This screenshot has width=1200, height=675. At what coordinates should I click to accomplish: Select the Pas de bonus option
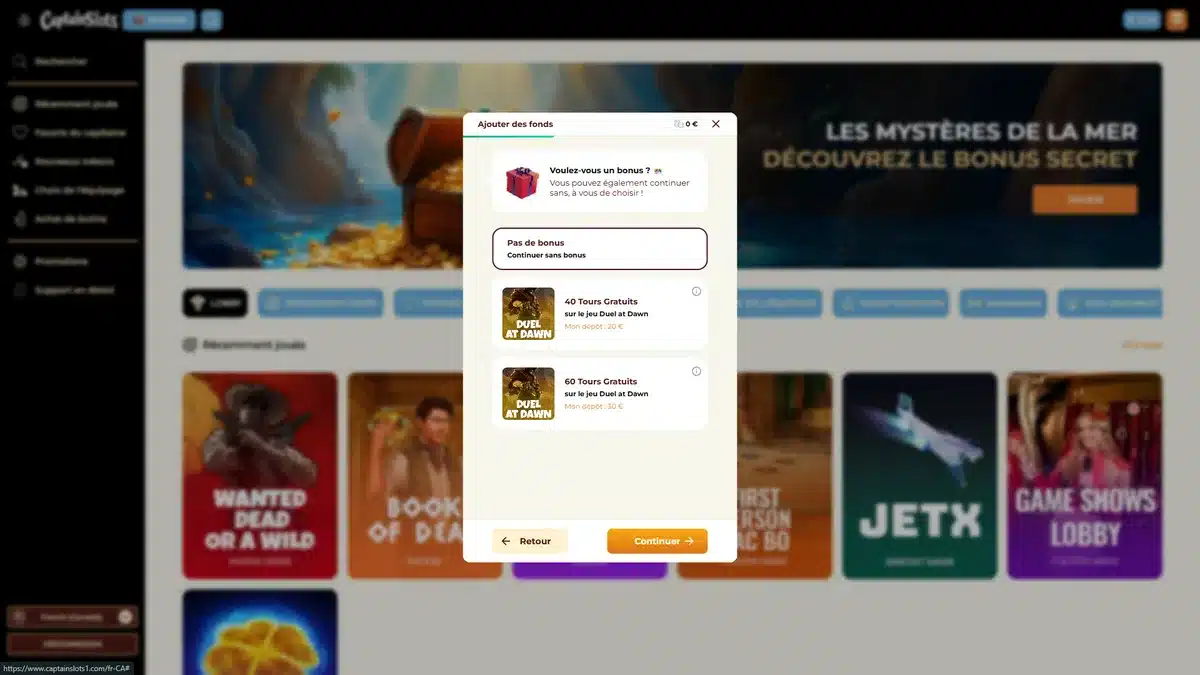[599, 249]
